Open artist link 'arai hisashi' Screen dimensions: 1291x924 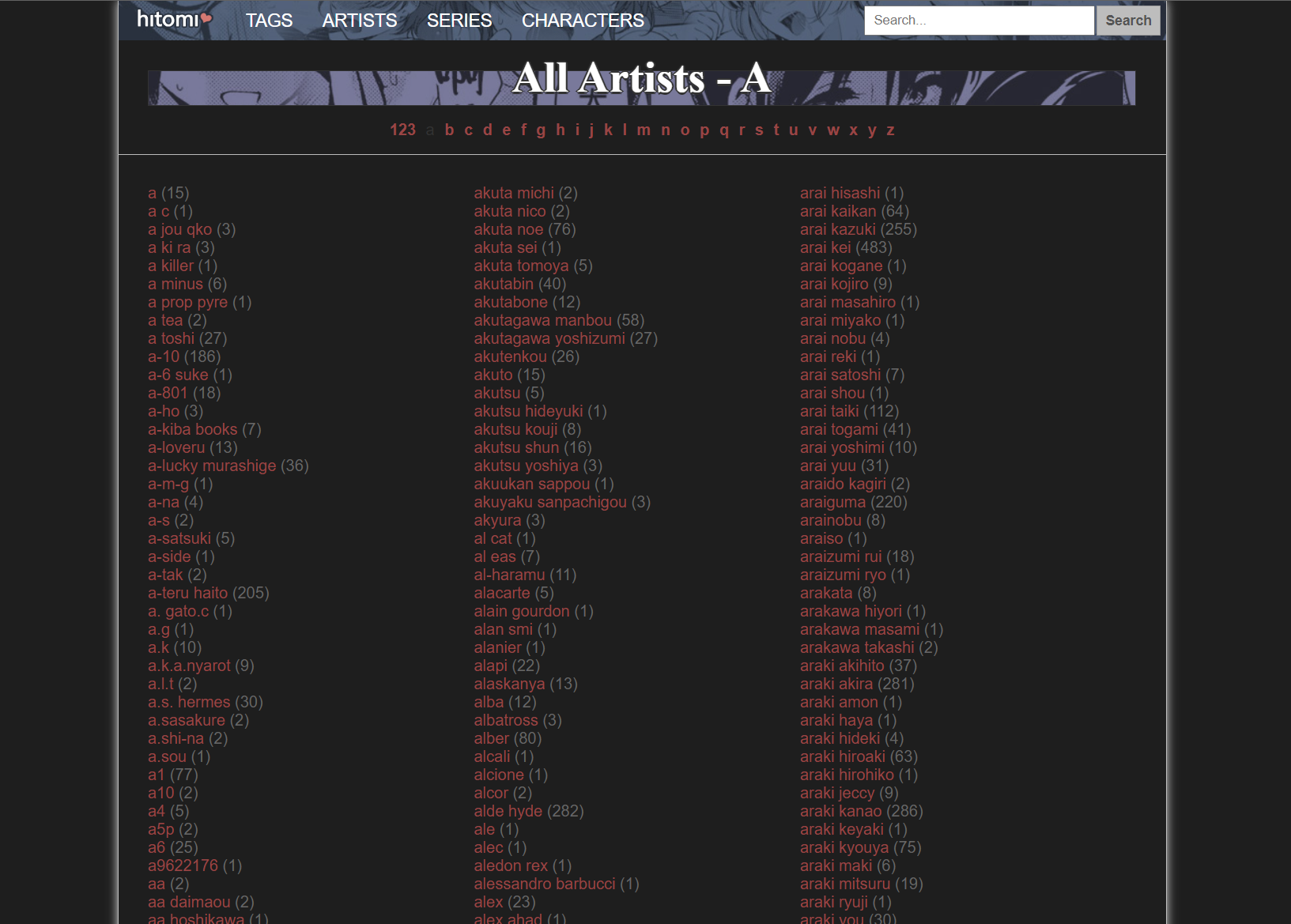840,194
